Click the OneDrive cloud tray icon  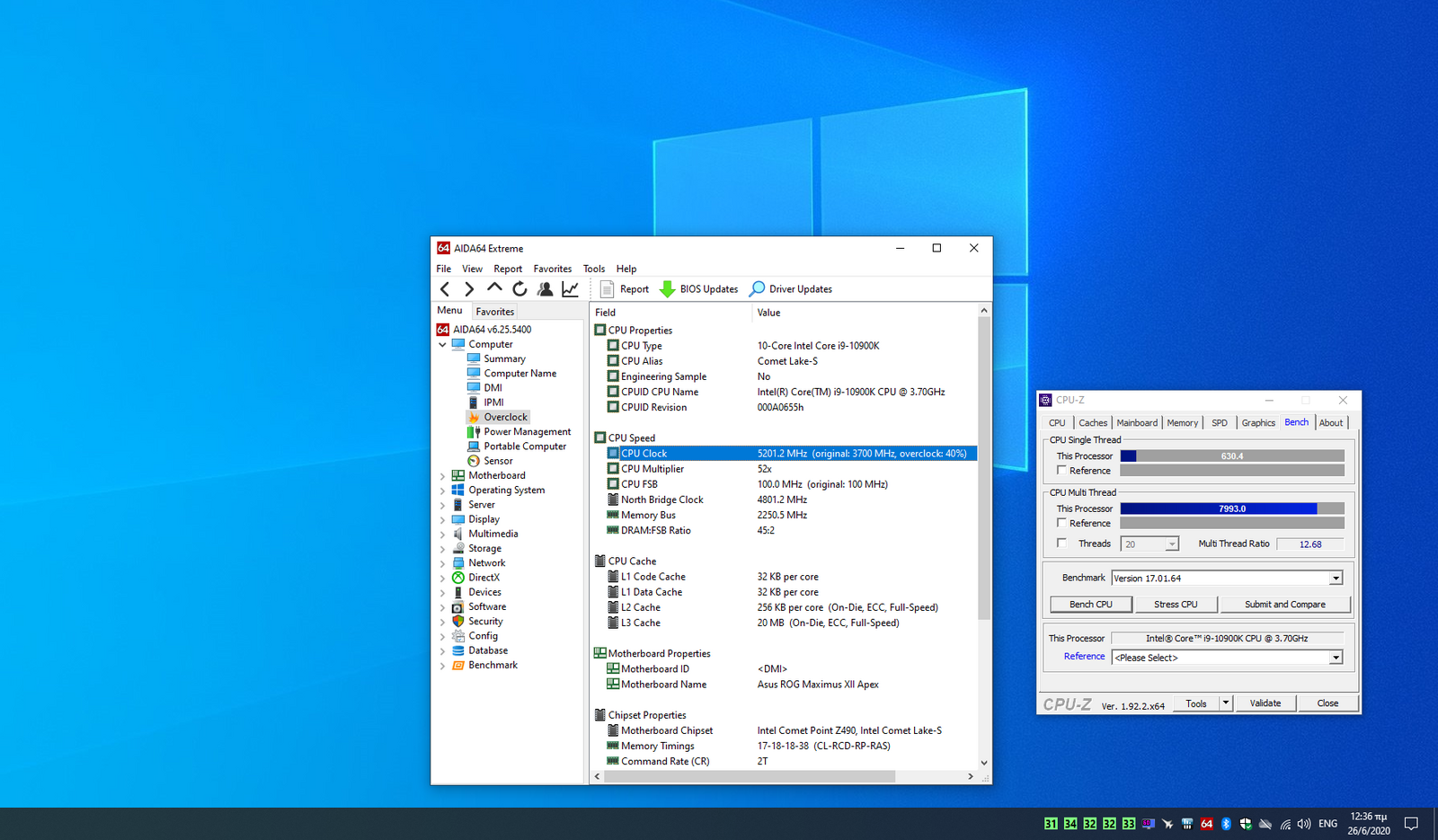pos(1265,824)
